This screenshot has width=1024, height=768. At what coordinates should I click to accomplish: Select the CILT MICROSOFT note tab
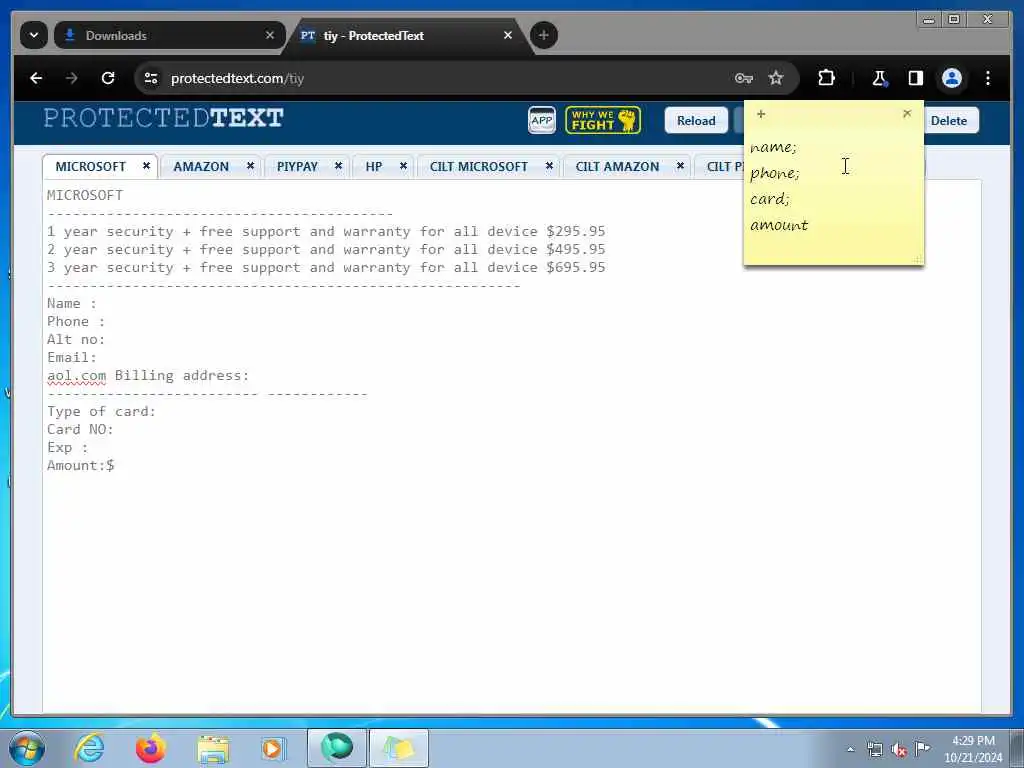(x=479, y=167)
